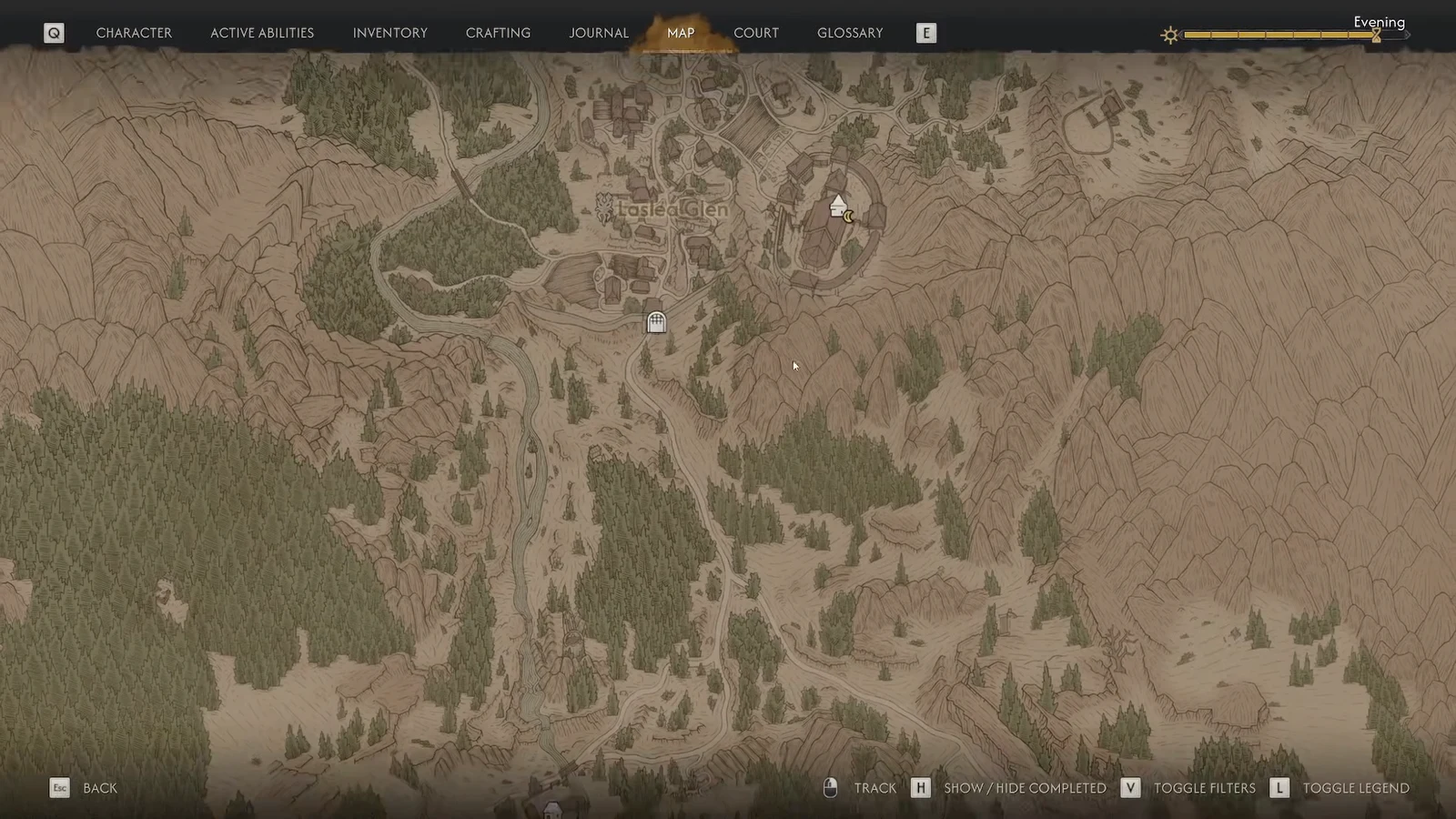The image size is (1456, 819).
Task: Open the Journal tab
Action: click(599, 33)
